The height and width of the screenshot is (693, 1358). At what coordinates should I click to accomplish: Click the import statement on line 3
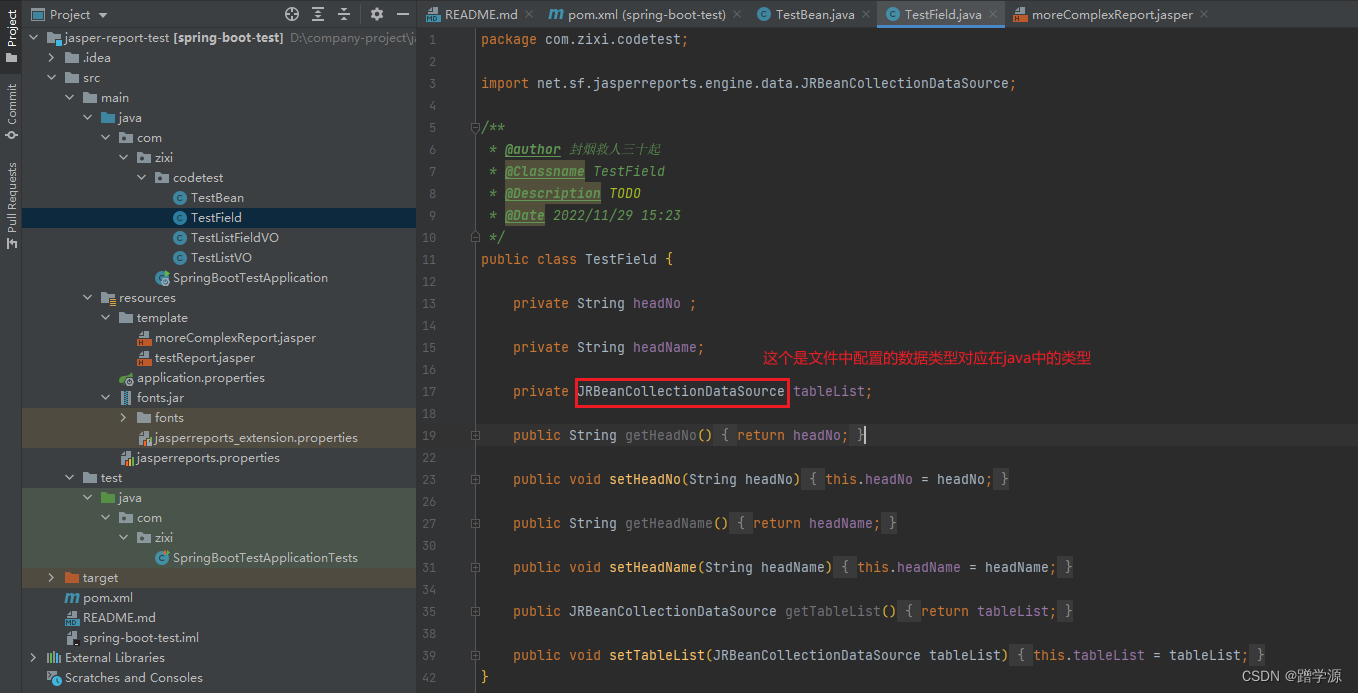coord(749,83)
